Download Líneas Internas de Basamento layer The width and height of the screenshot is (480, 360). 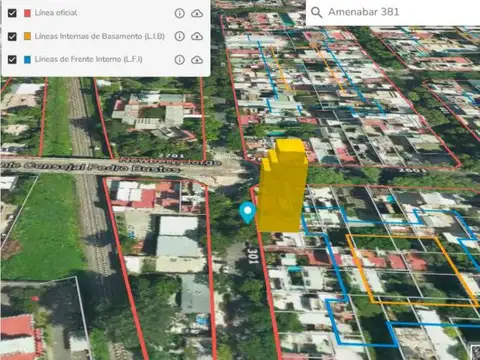(x=197, y=36)
